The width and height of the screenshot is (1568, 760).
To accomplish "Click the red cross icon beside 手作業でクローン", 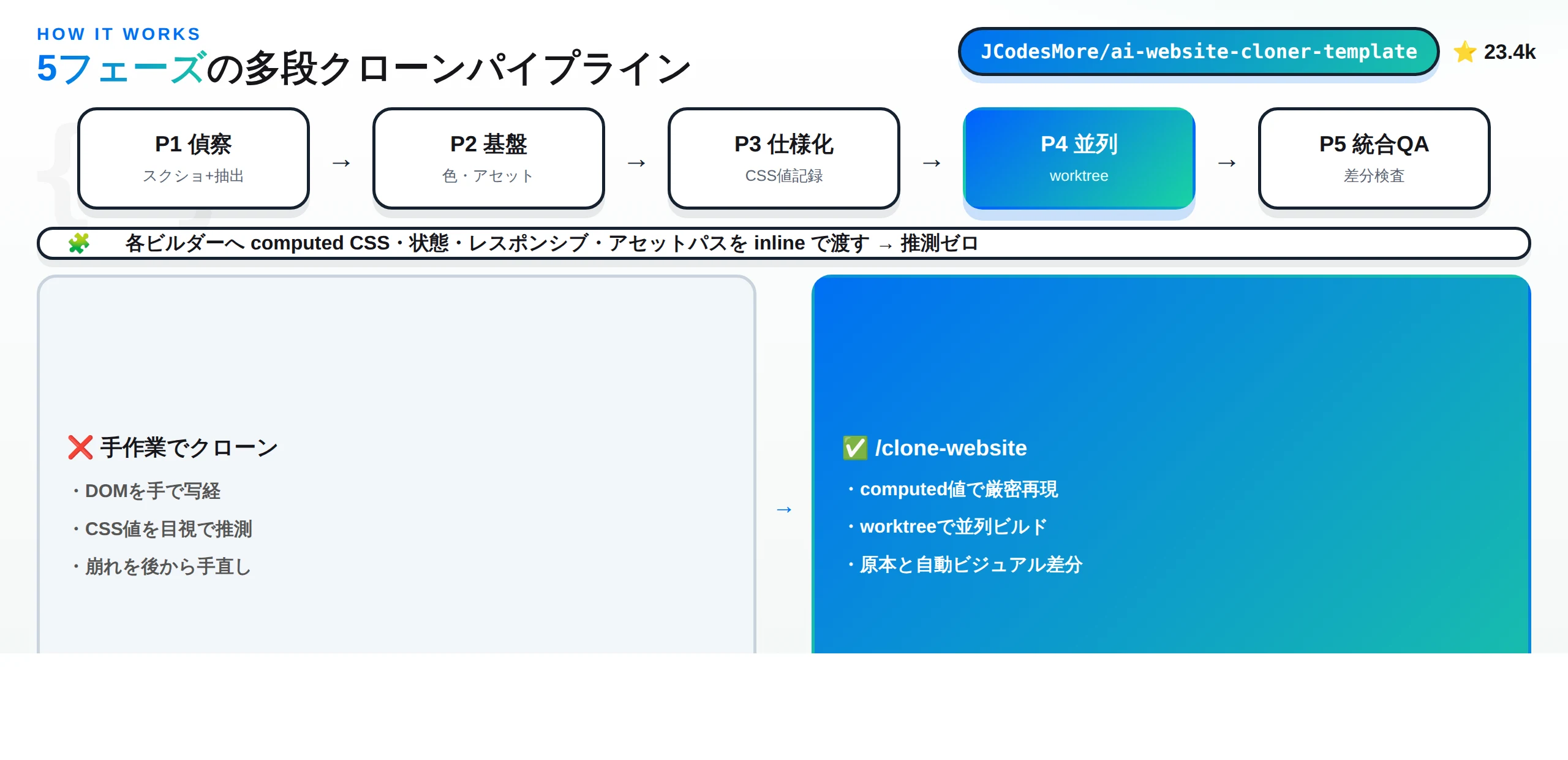I will (80, 447).
